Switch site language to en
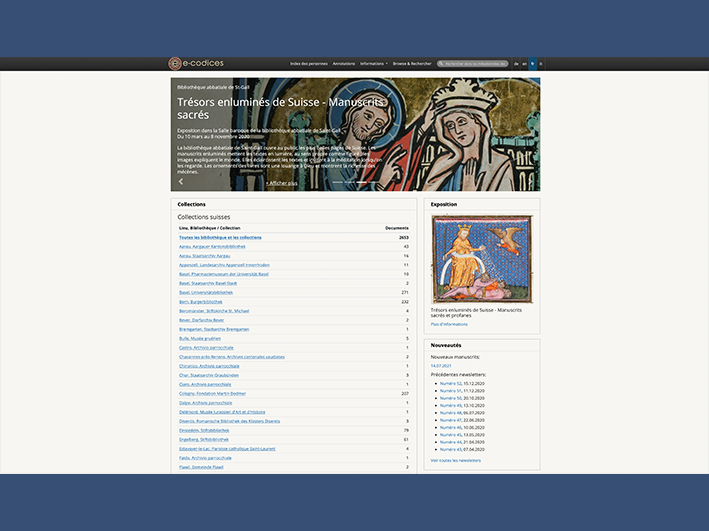 [525, 64]
